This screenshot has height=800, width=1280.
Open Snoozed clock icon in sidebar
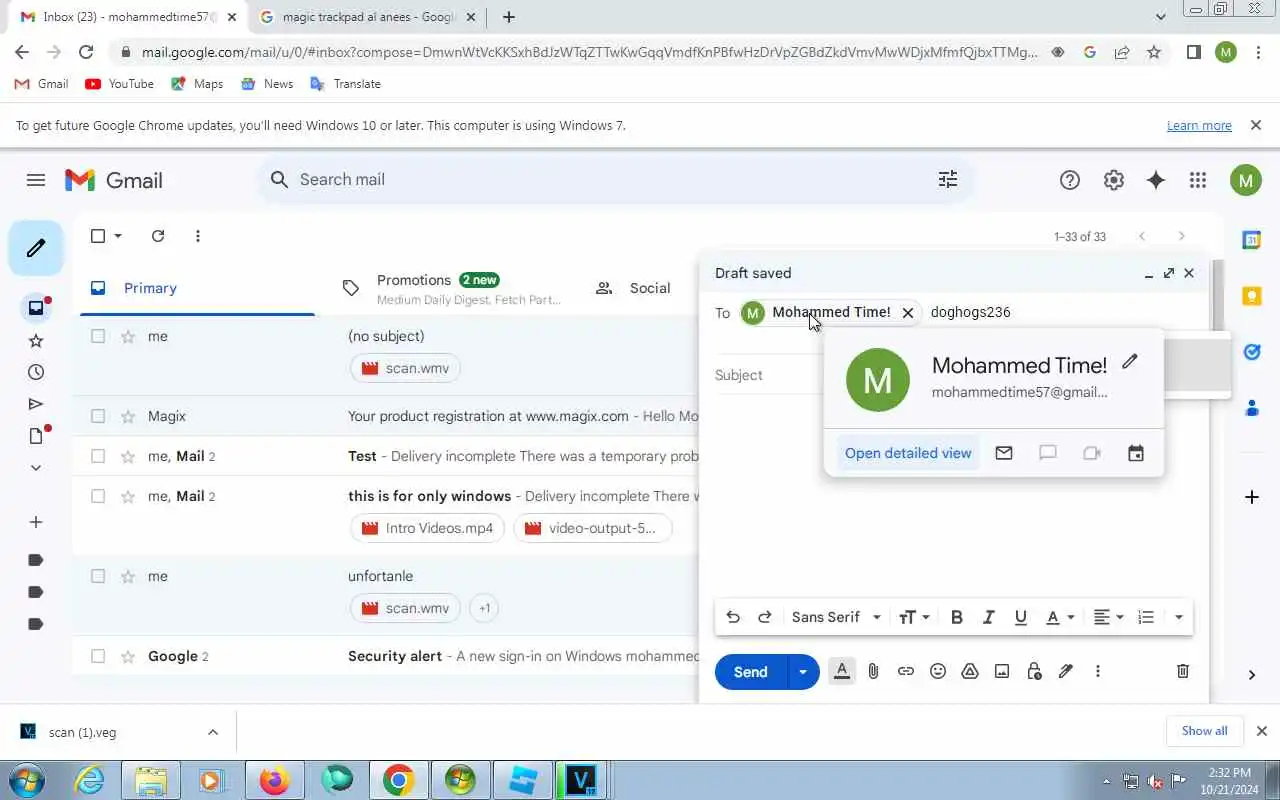[x=36, y=372]
